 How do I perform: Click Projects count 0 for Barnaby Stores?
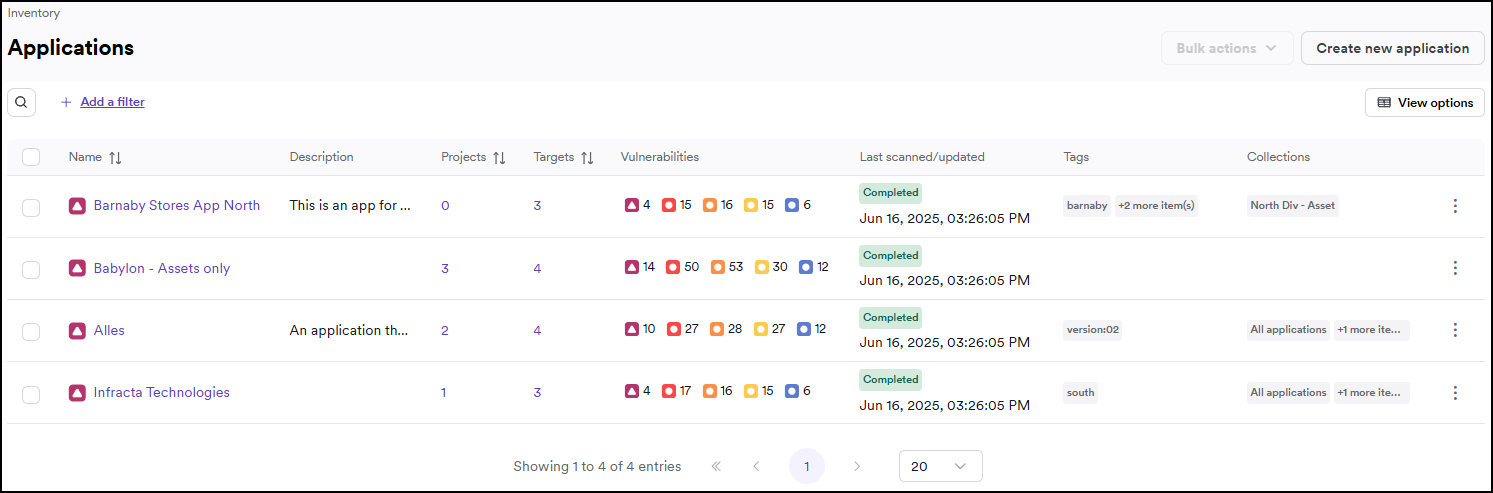(445, 205)
